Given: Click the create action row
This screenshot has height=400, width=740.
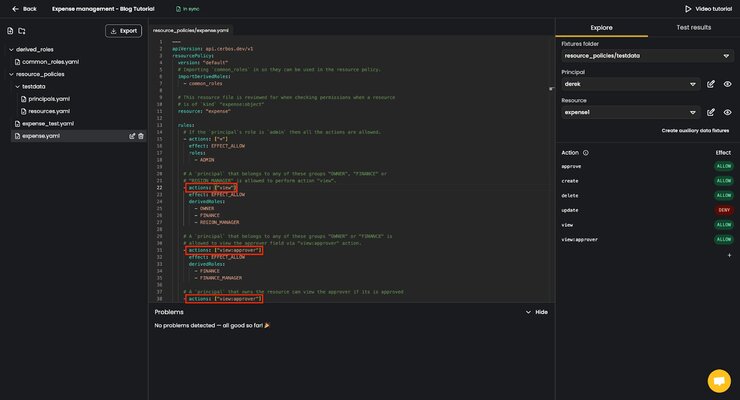Looking at the screenshot, I should click(647, 181).
